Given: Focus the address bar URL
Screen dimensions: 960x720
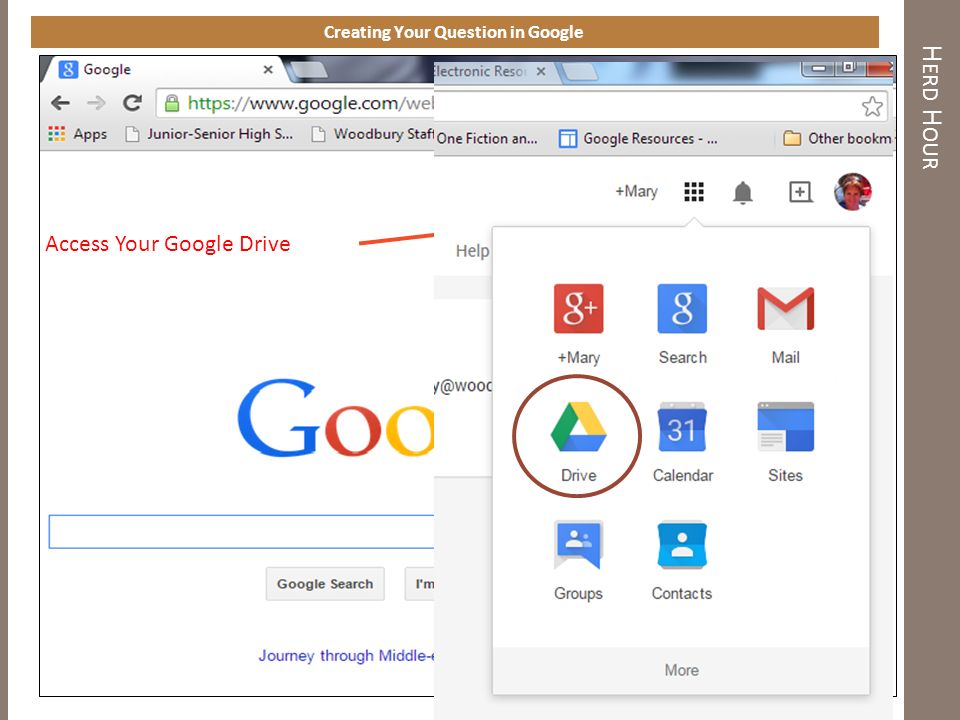Looking at the screenshot, I should click(296, 103).
